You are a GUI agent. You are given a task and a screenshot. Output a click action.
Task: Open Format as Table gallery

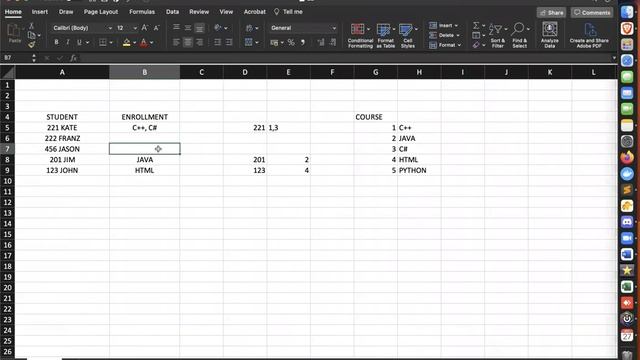tap(385, 36)
